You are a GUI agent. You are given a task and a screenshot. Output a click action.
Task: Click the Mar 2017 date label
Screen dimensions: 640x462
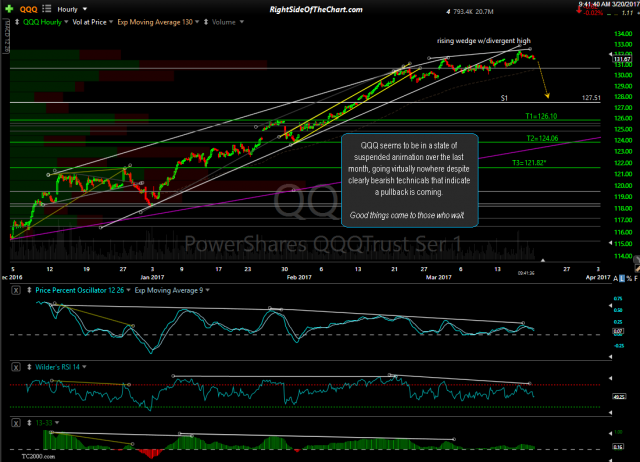point(439,277)
